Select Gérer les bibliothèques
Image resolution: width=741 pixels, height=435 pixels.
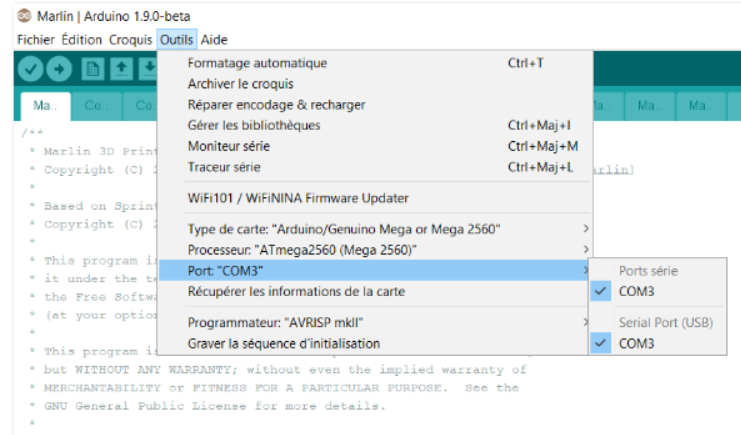coord(253,125)
